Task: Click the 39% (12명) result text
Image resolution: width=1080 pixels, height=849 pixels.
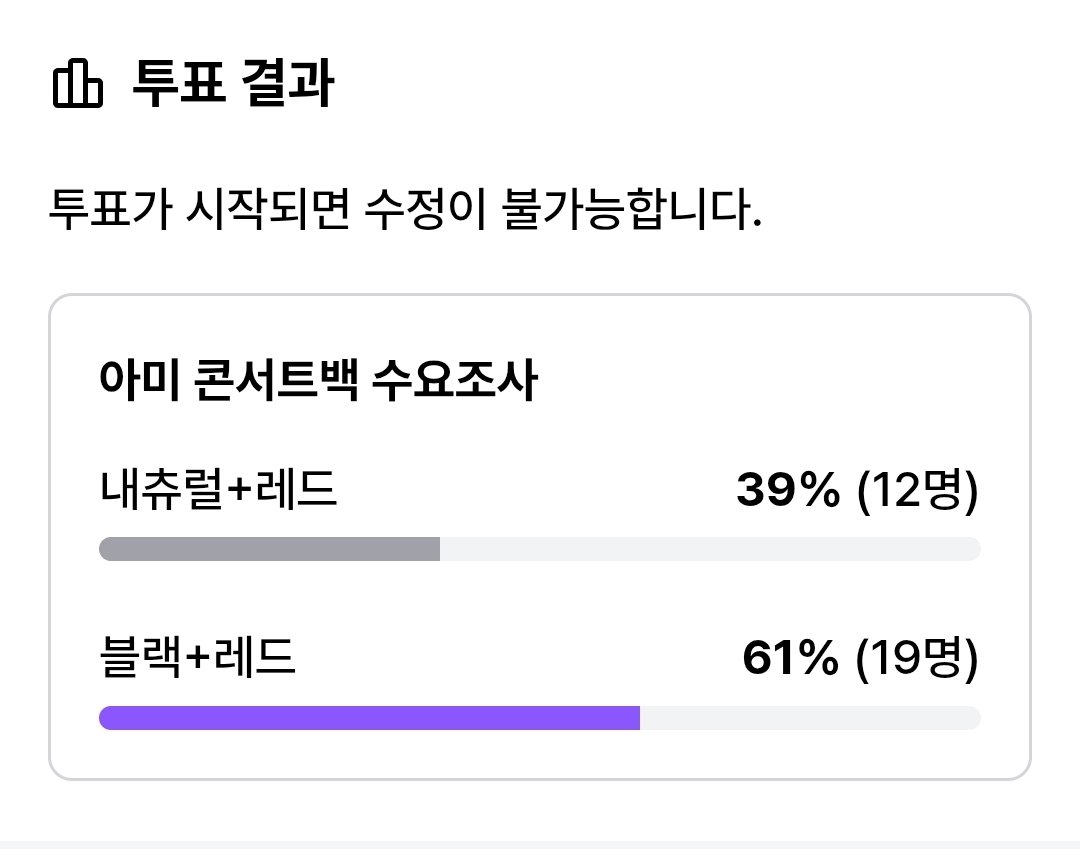Action: [858, 490]
